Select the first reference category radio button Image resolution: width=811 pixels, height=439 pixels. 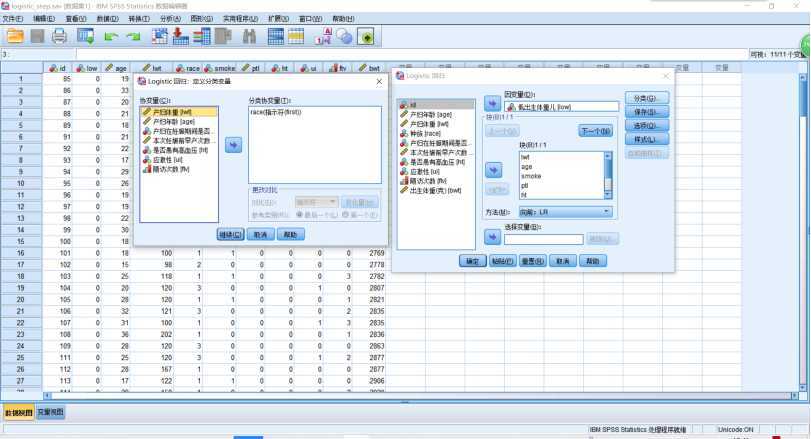(x=346, y=215)
